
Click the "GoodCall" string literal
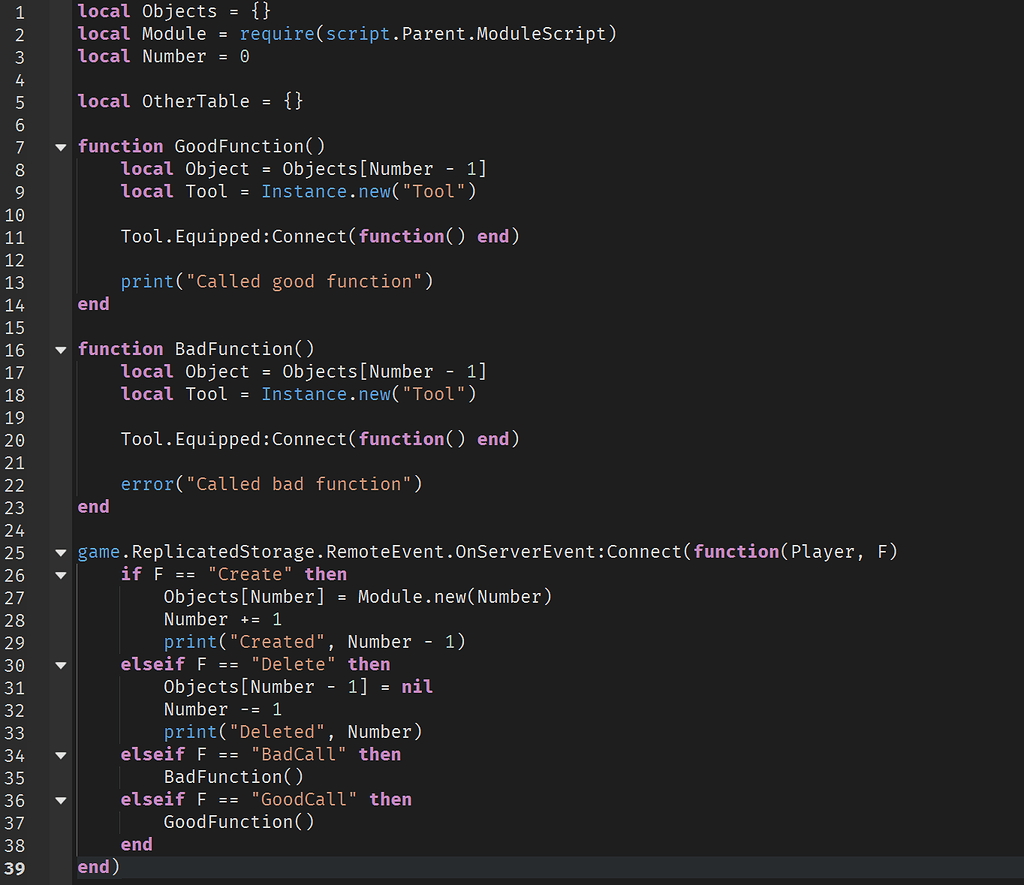(x=304, y=799)
